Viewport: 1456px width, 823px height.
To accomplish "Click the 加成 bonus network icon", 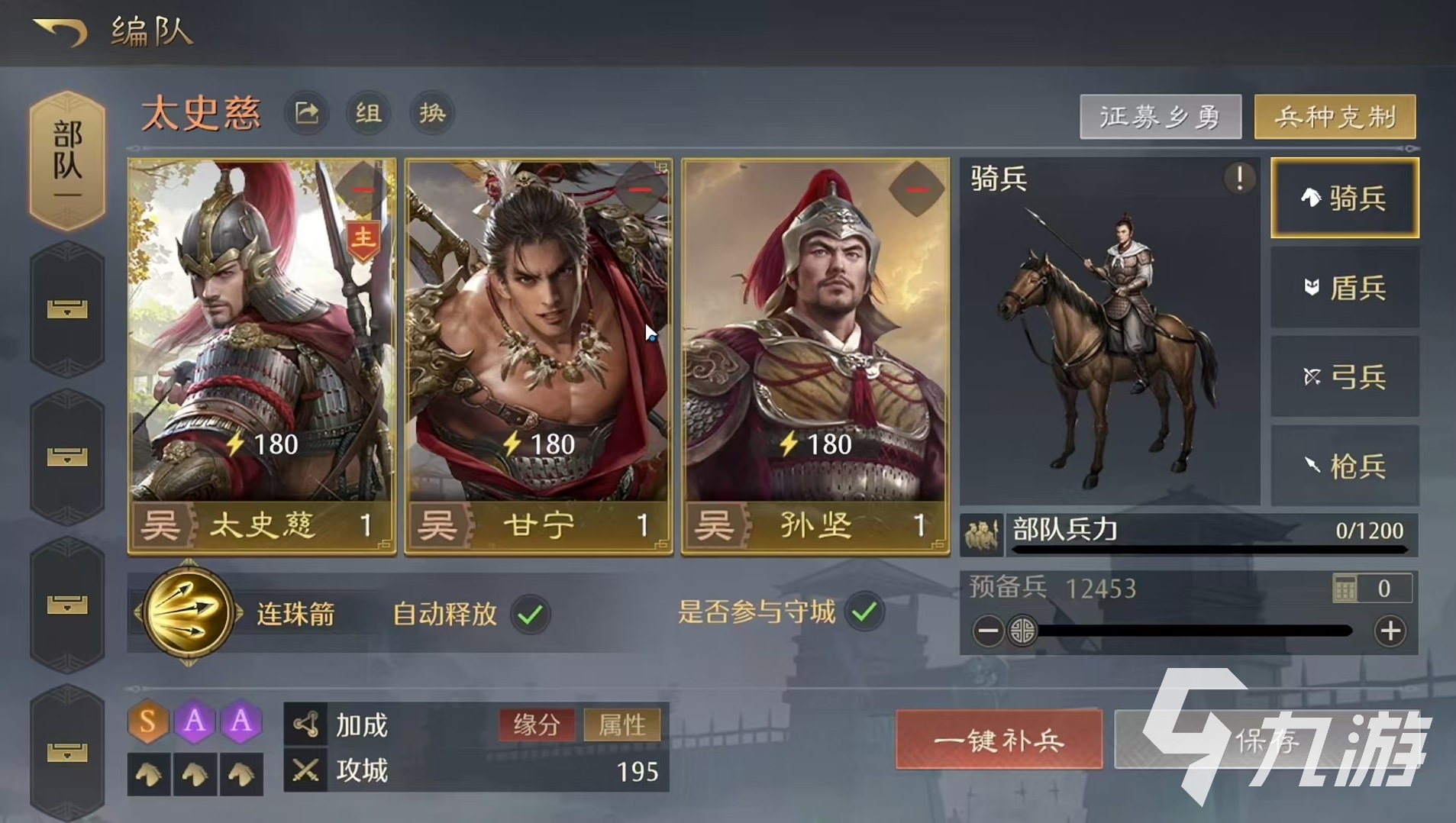I will coord(305,725).
